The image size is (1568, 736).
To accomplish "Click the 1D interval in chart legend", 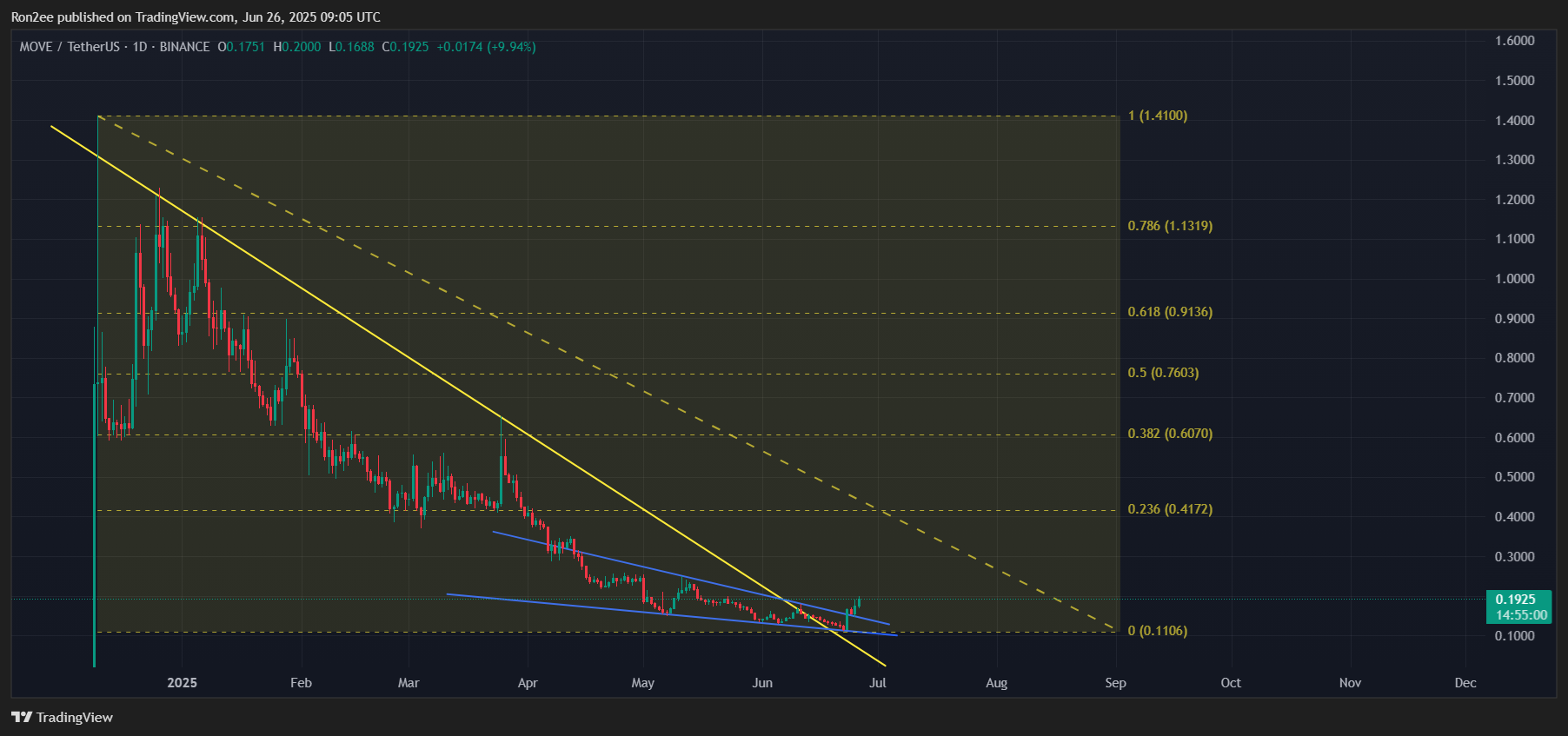I will pos(139,47).
